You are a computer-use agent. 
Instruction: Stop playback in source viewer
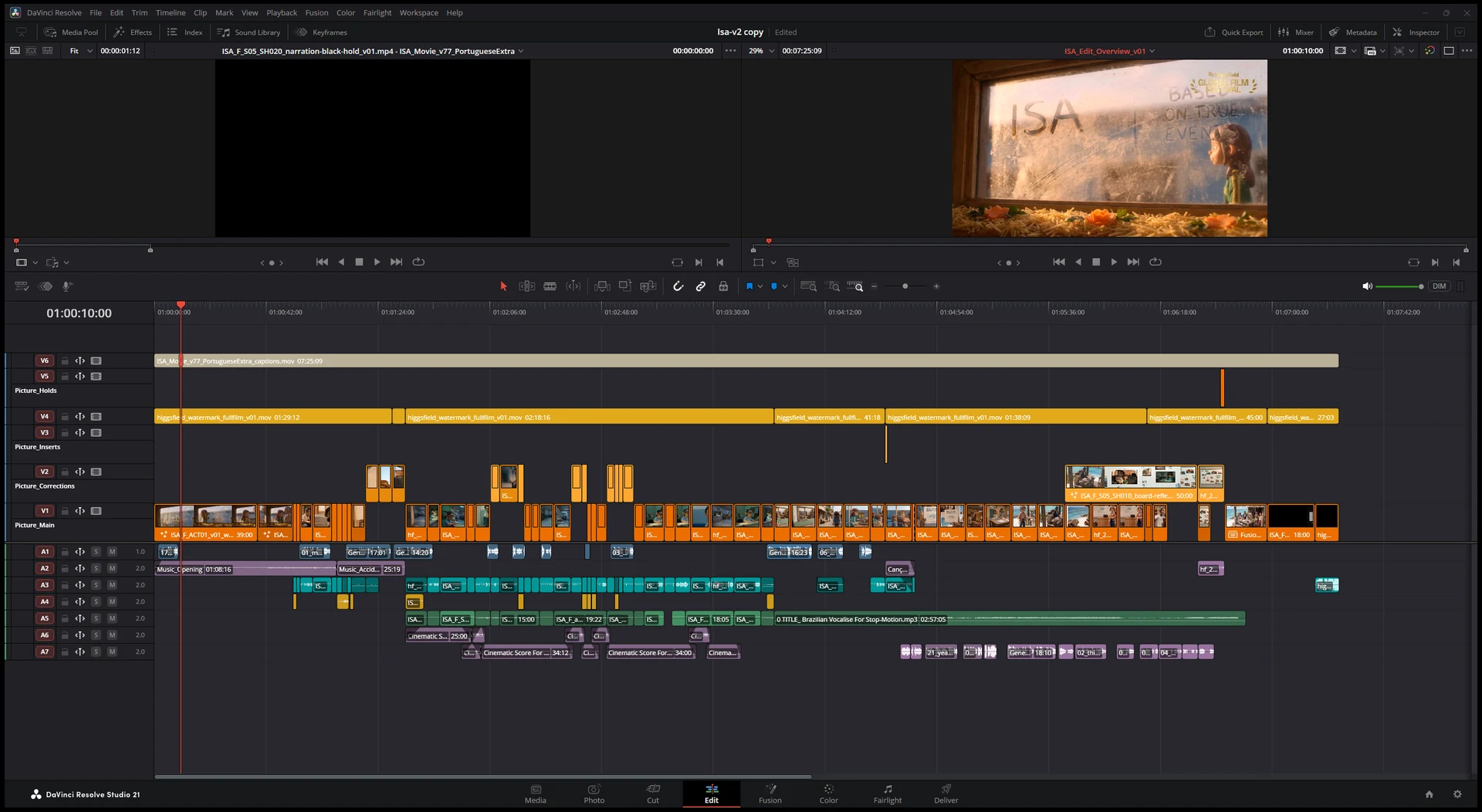tap(359, 262)
